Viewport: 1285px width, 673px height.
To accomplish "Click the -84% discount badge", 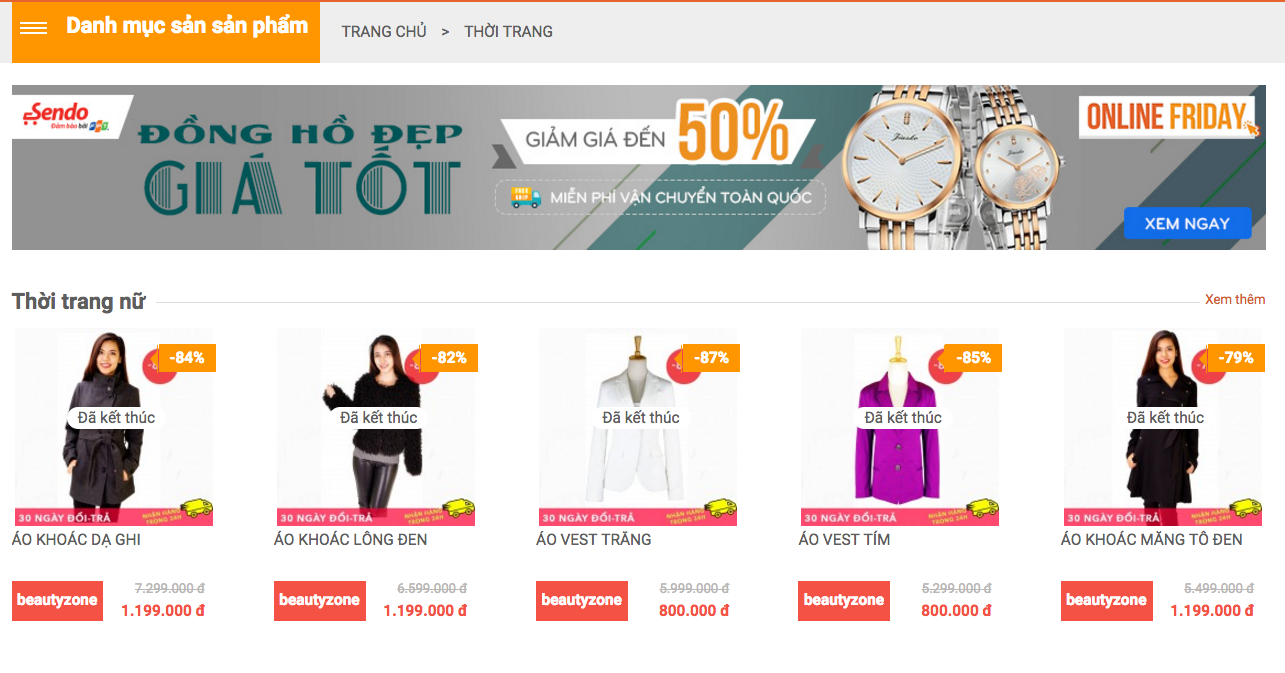I will (x=187, y=358).
